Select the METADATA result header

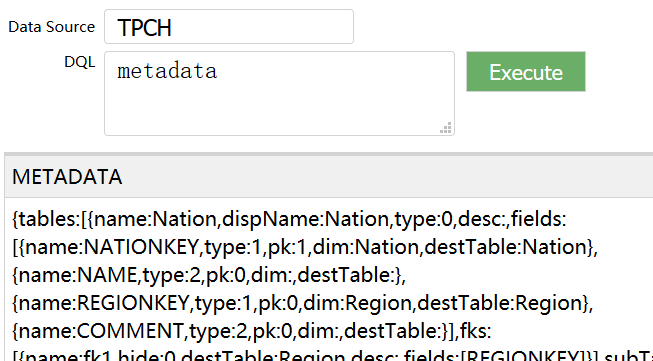(329, 177)
